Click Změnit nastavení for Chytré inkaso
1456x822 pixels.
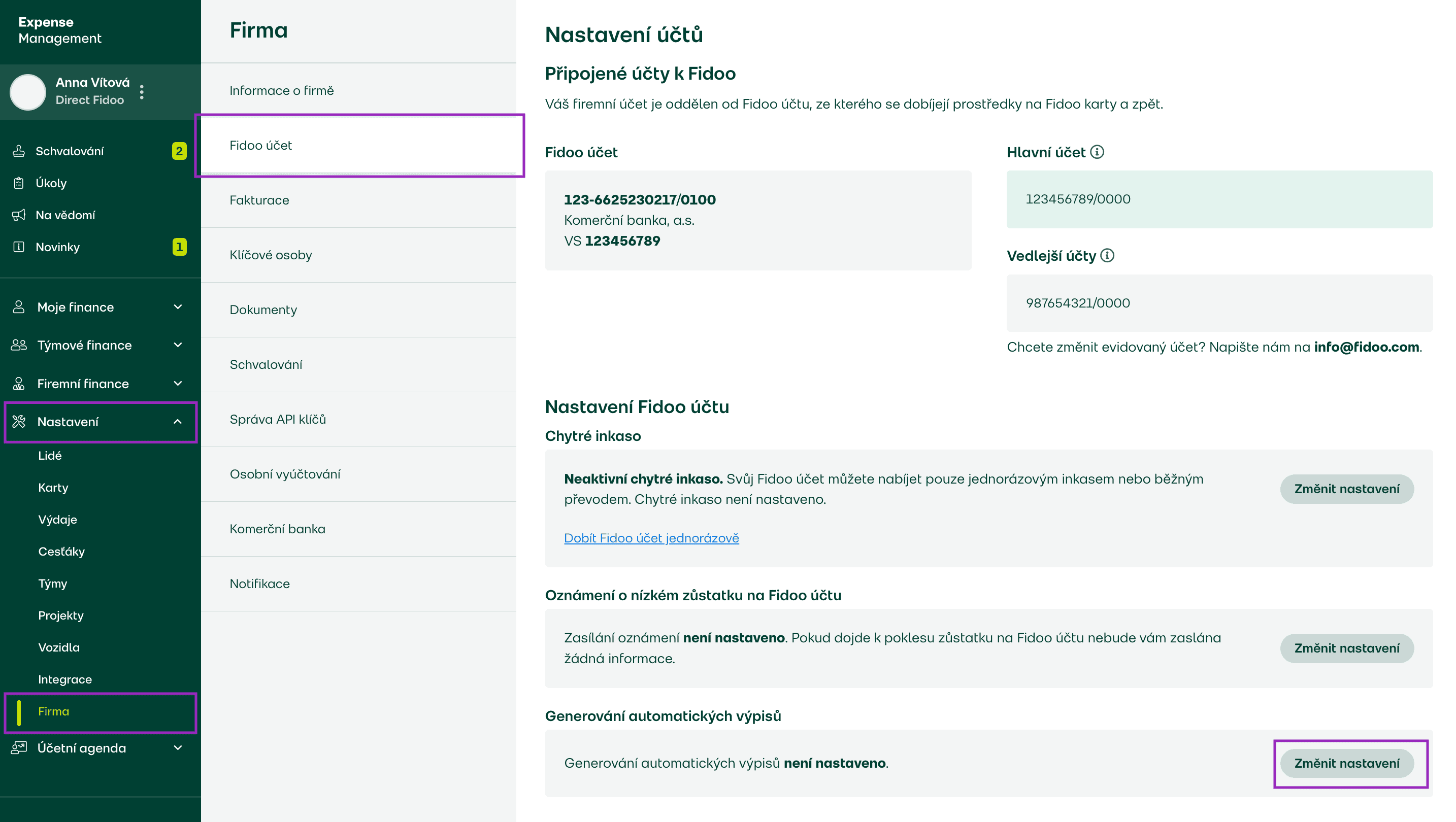click(x=1346, y=489)
